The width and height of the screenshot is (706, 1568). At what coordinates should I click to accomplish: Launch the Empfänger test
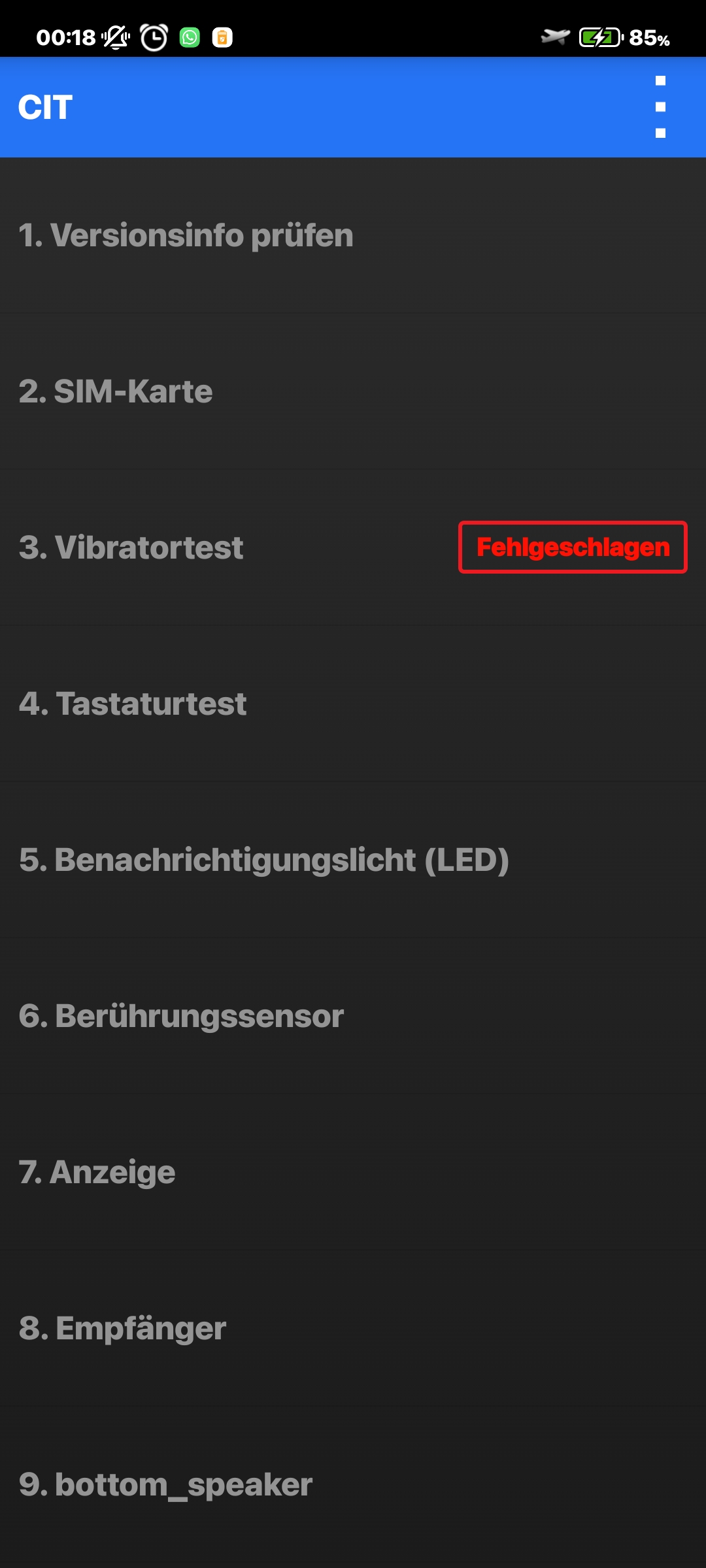pyautogui.click(x=353, y=1328)
